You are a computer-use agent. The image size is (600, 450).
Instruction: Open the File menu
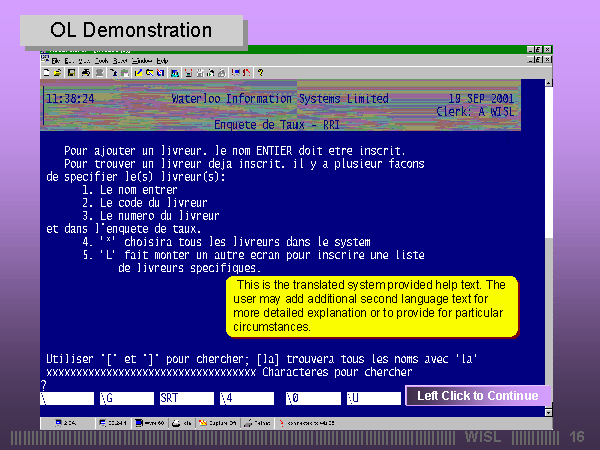coord(56,60)
